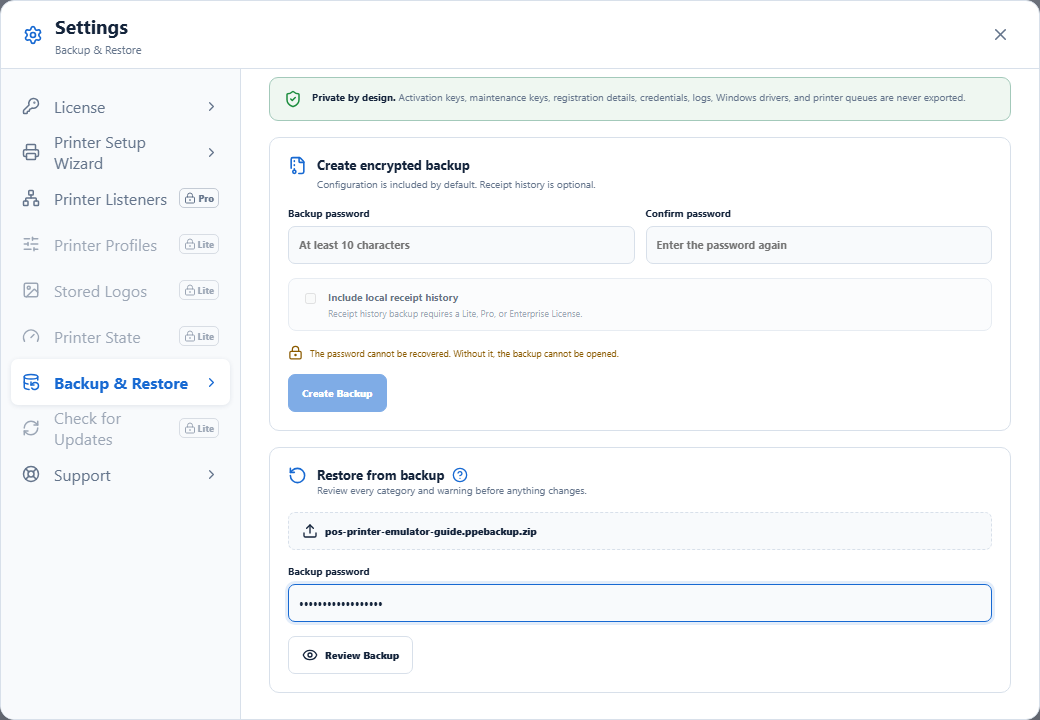Click the Check for Updates refresh icon
1040x720 pixels.
(x=31, y=428)
